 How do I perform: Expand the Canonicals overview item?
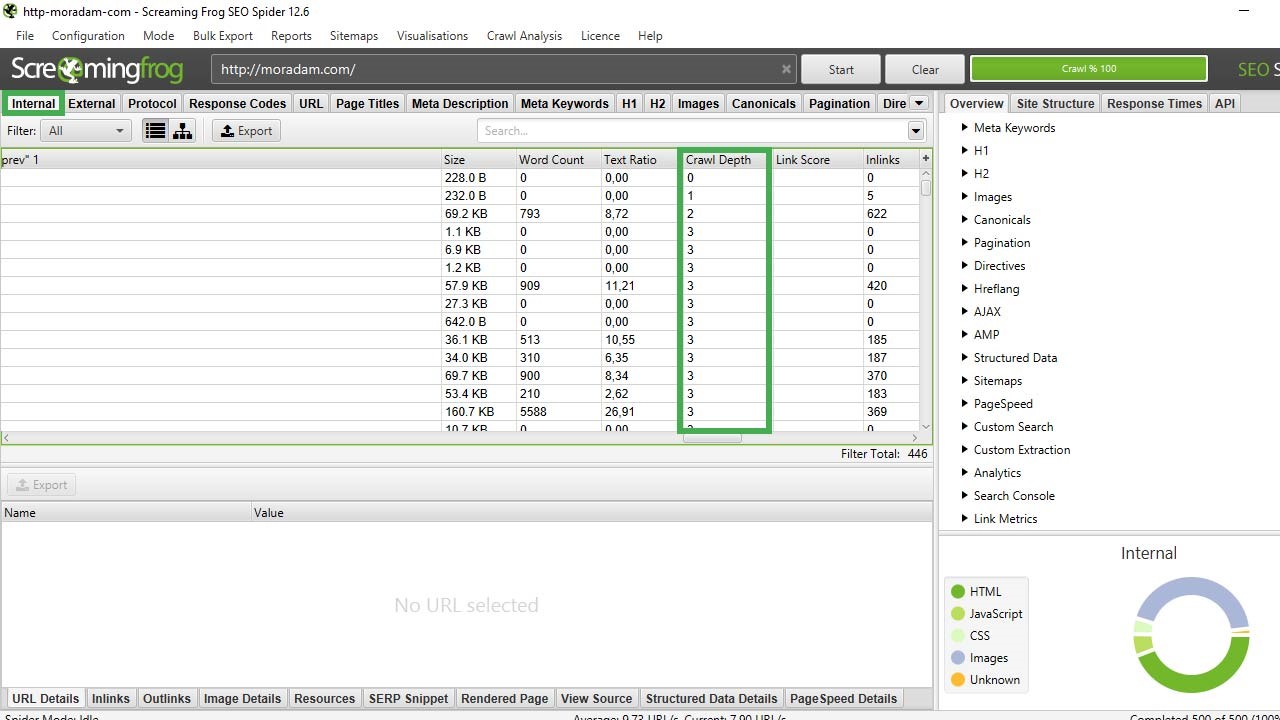point(965,220)
